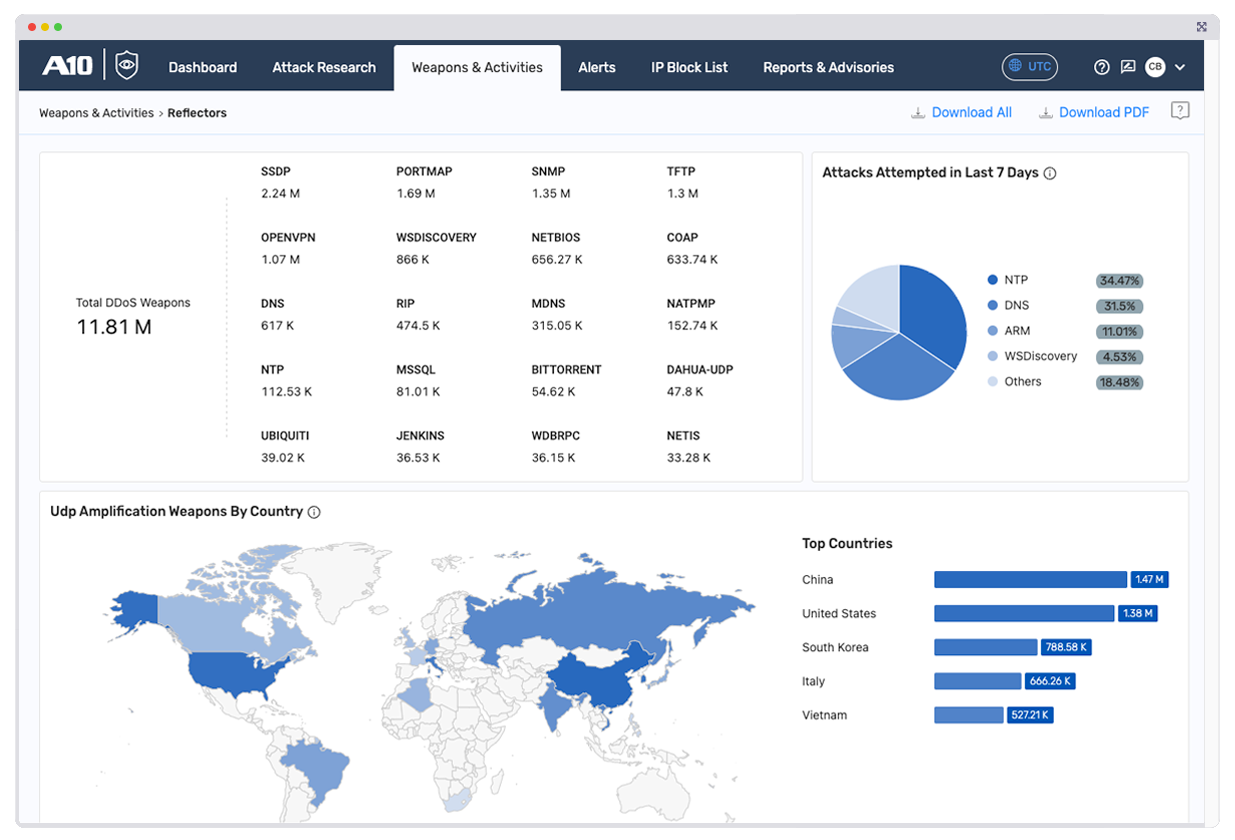Viewport: 1235px width, 840px height.
Task: Open the Attack Research tab
Action: [x=324, y=67]
